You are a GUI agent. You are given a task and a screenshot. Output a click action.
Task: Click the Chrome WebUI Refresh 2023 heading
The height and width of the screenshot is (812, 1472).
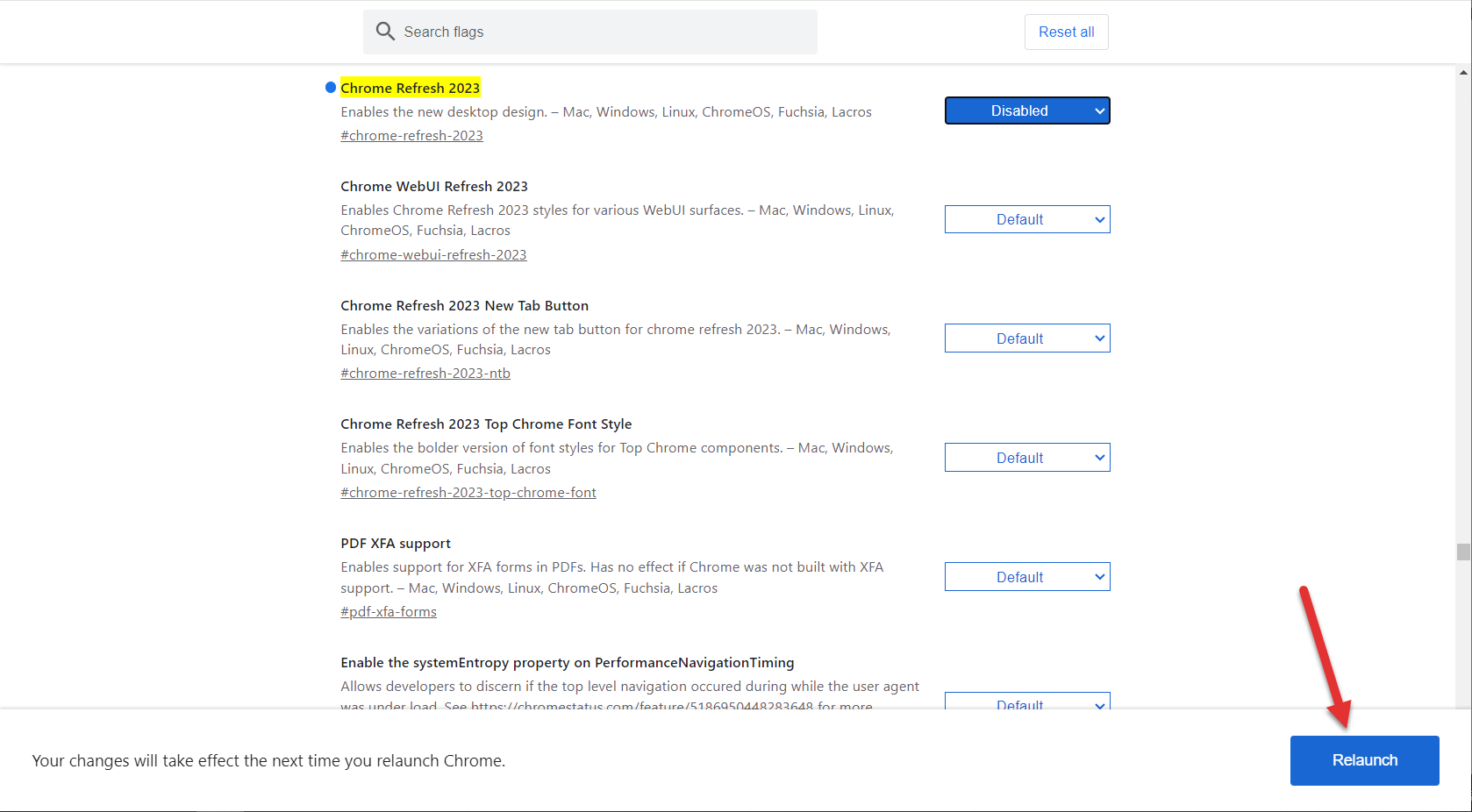[x=434, y=187]
